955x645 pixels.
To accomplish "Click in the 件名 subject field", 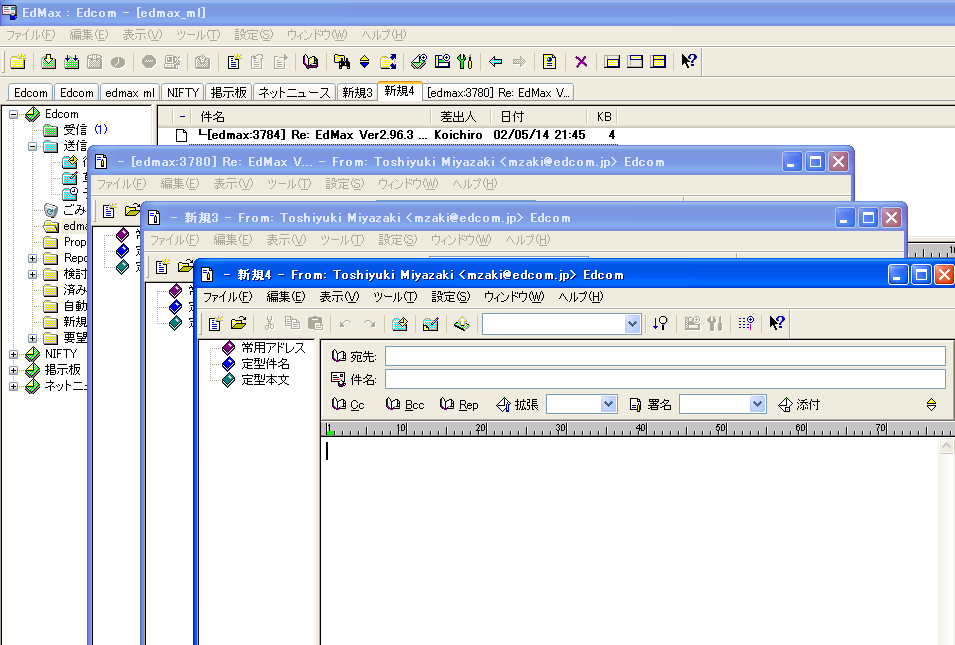I will (x=665, y=379).
